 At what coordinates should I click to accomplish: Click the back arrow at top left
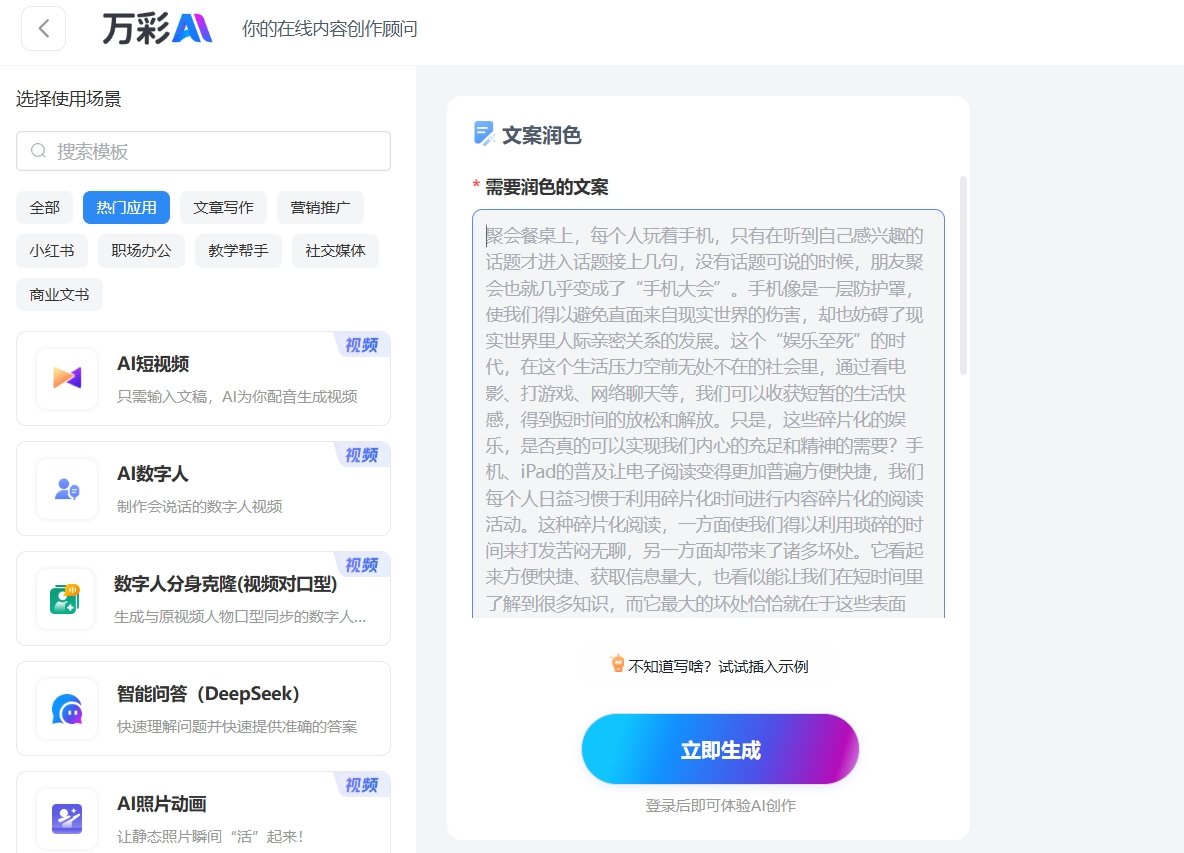pyautogui.click(x=43, y=28)
